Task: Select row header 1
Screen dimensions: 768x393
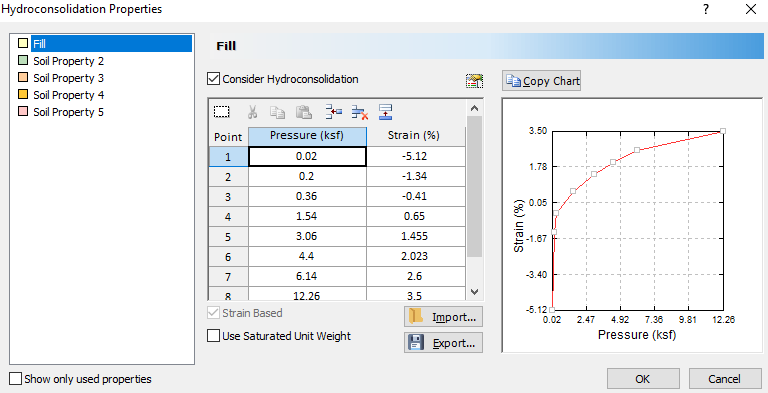Action: coord(228,156)
